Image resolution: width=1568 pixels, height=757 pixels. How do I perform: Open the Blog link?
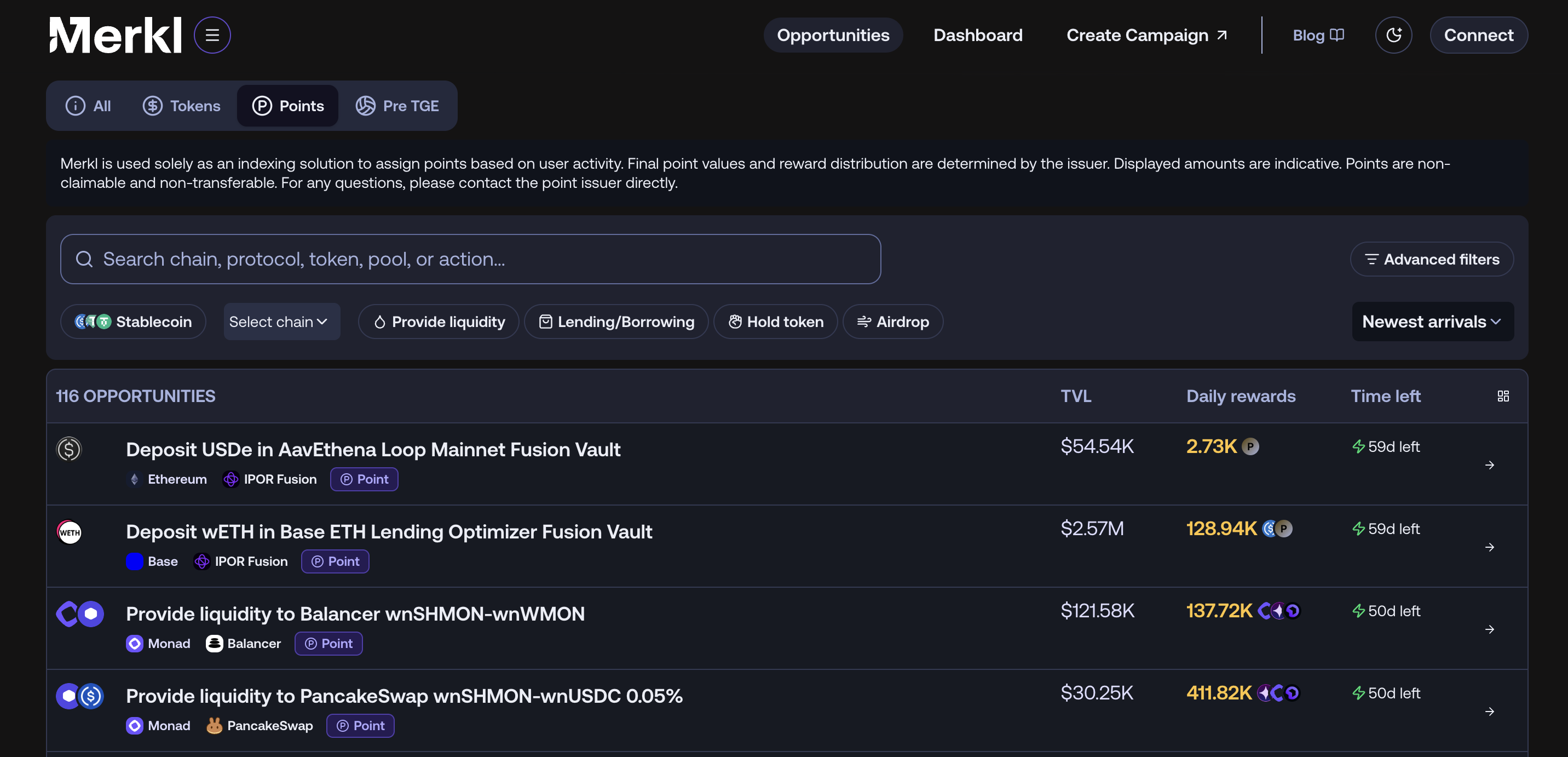(1318, 35)
